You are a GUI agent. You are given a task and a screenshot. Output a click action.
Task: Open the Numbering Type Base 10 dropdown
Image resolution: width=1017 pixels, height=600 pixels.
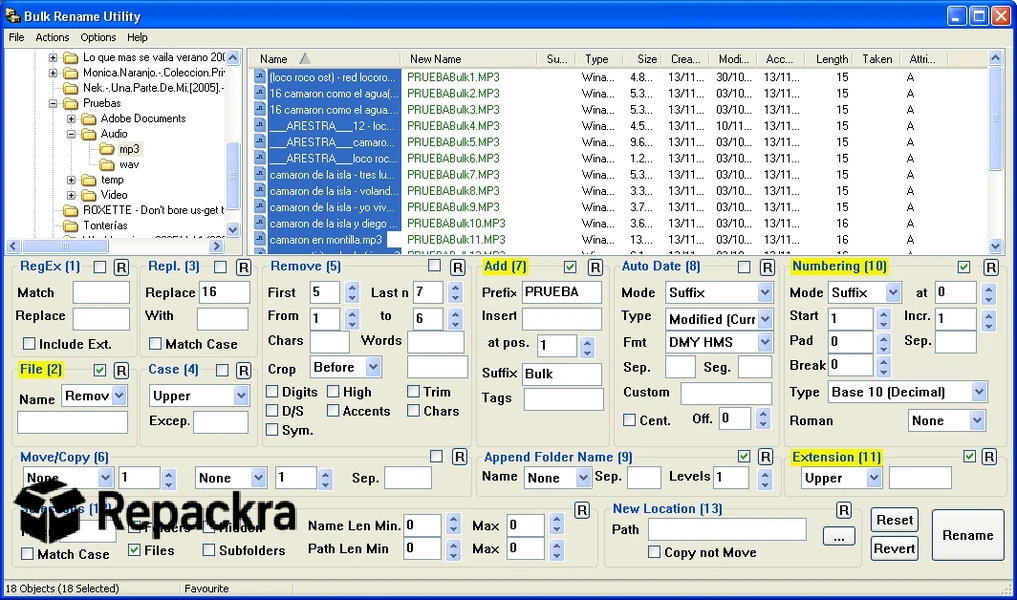click(x=979, y=392)
